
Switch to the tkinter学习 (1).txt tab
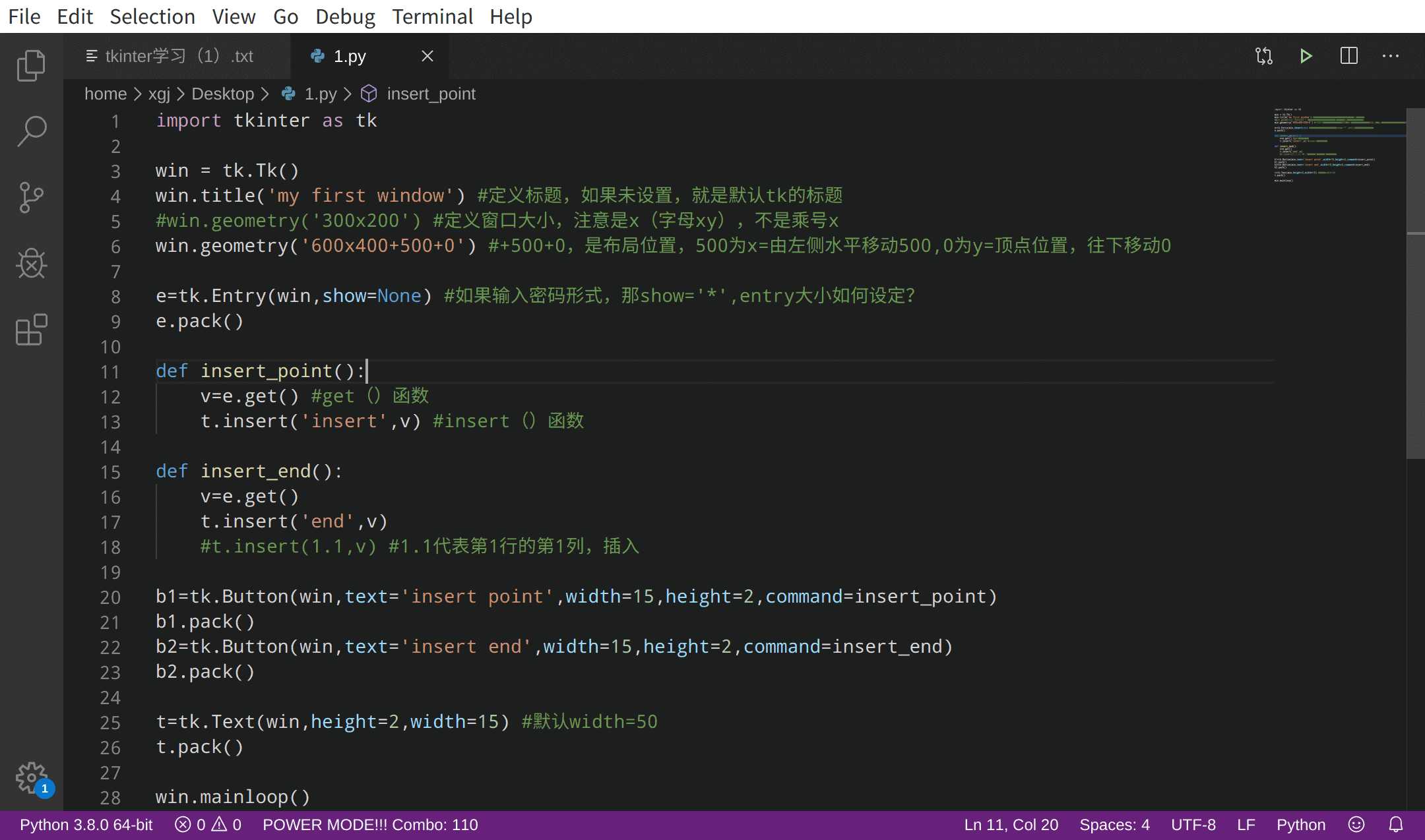coord(177,56)
